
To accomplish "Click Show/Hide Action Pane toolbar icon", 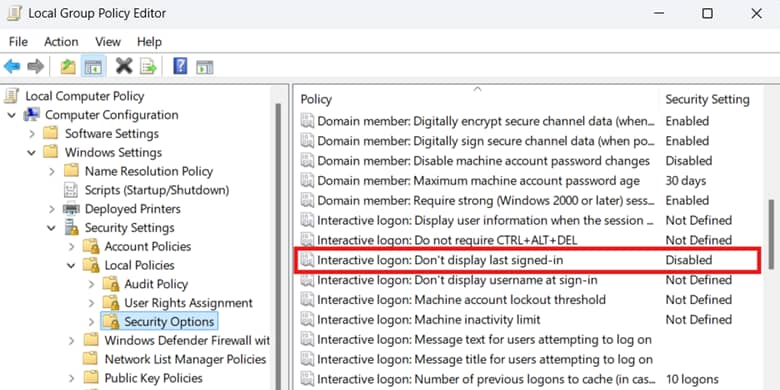I will pyautogui.click(x=204, y=67).
